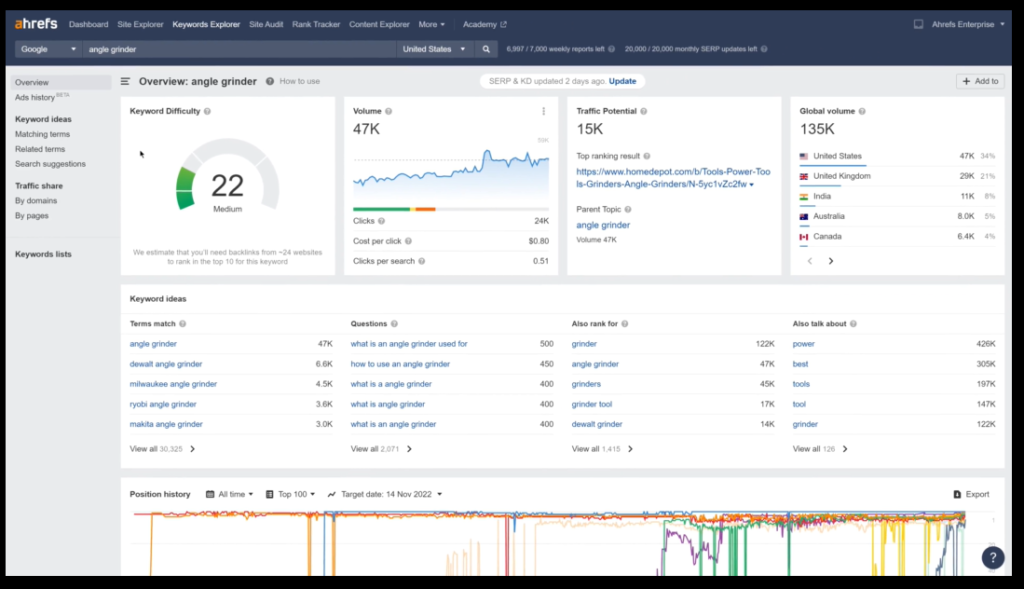Open the Volume card three-dot menu
Screen dimensions: 1024x589
pos(543,112)
